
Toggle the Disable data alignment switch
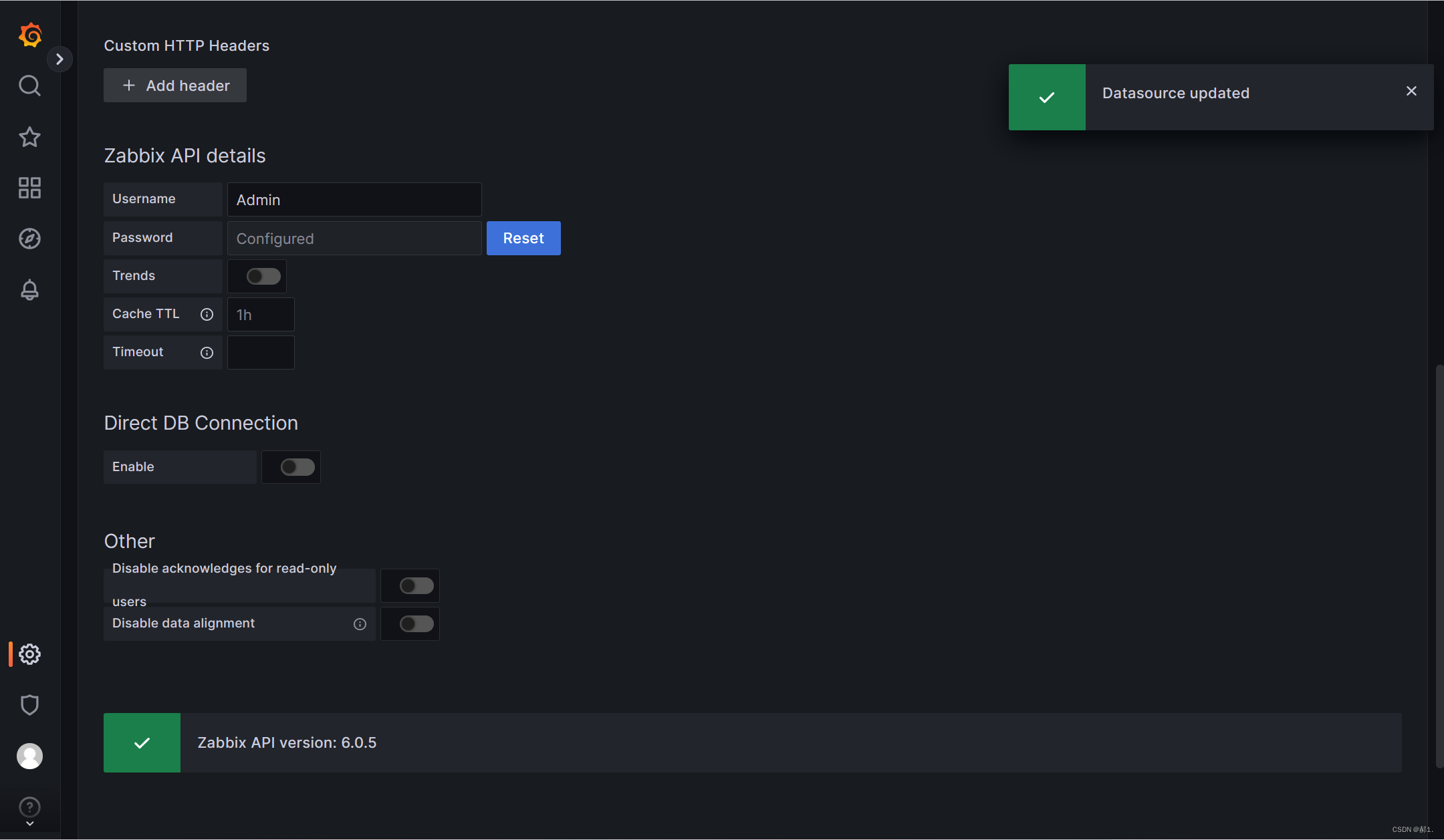pos(416,624)
